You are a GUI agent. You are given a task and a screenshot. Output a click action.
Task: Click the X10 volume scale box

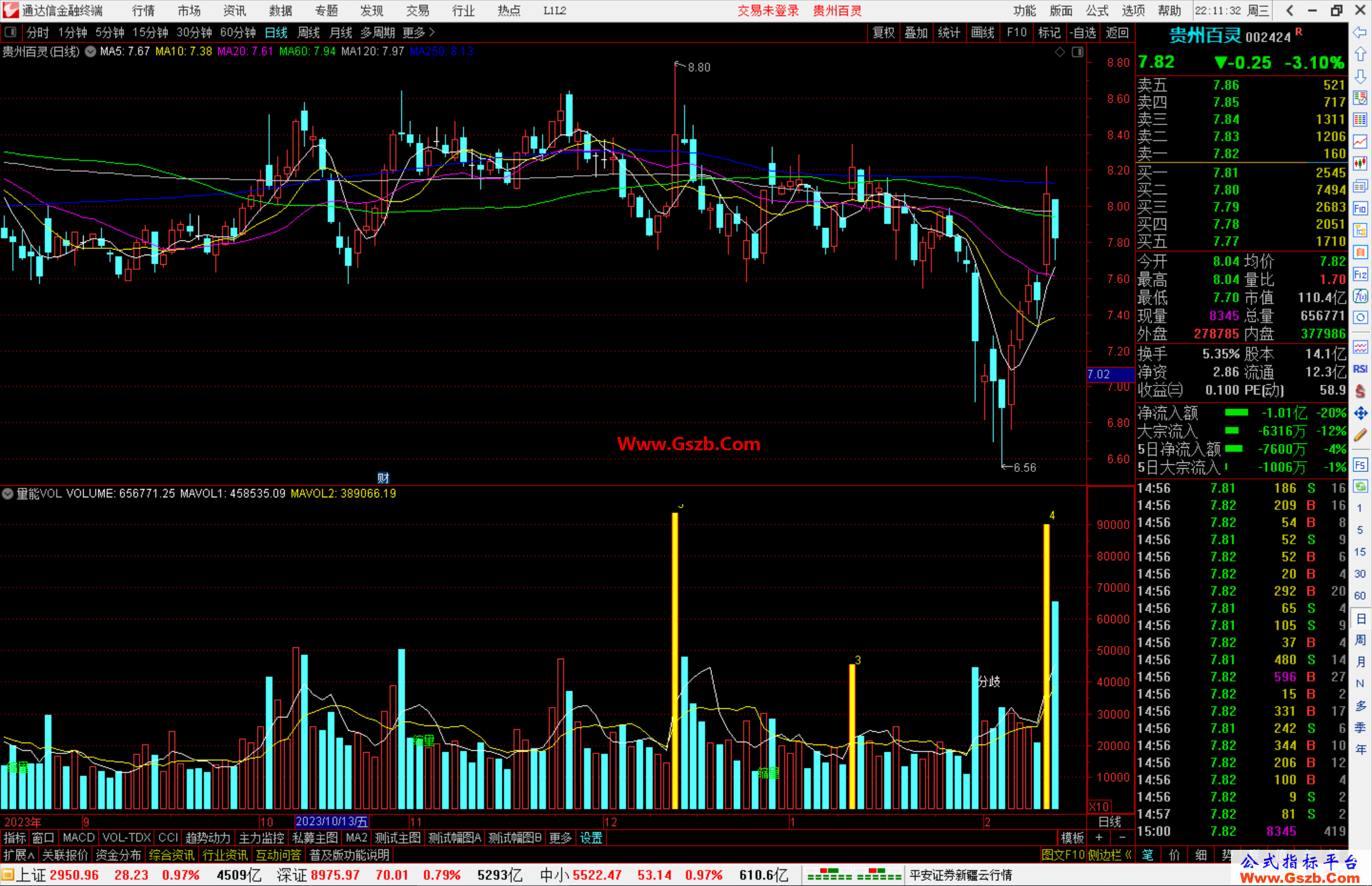[x=1099, y=807]
